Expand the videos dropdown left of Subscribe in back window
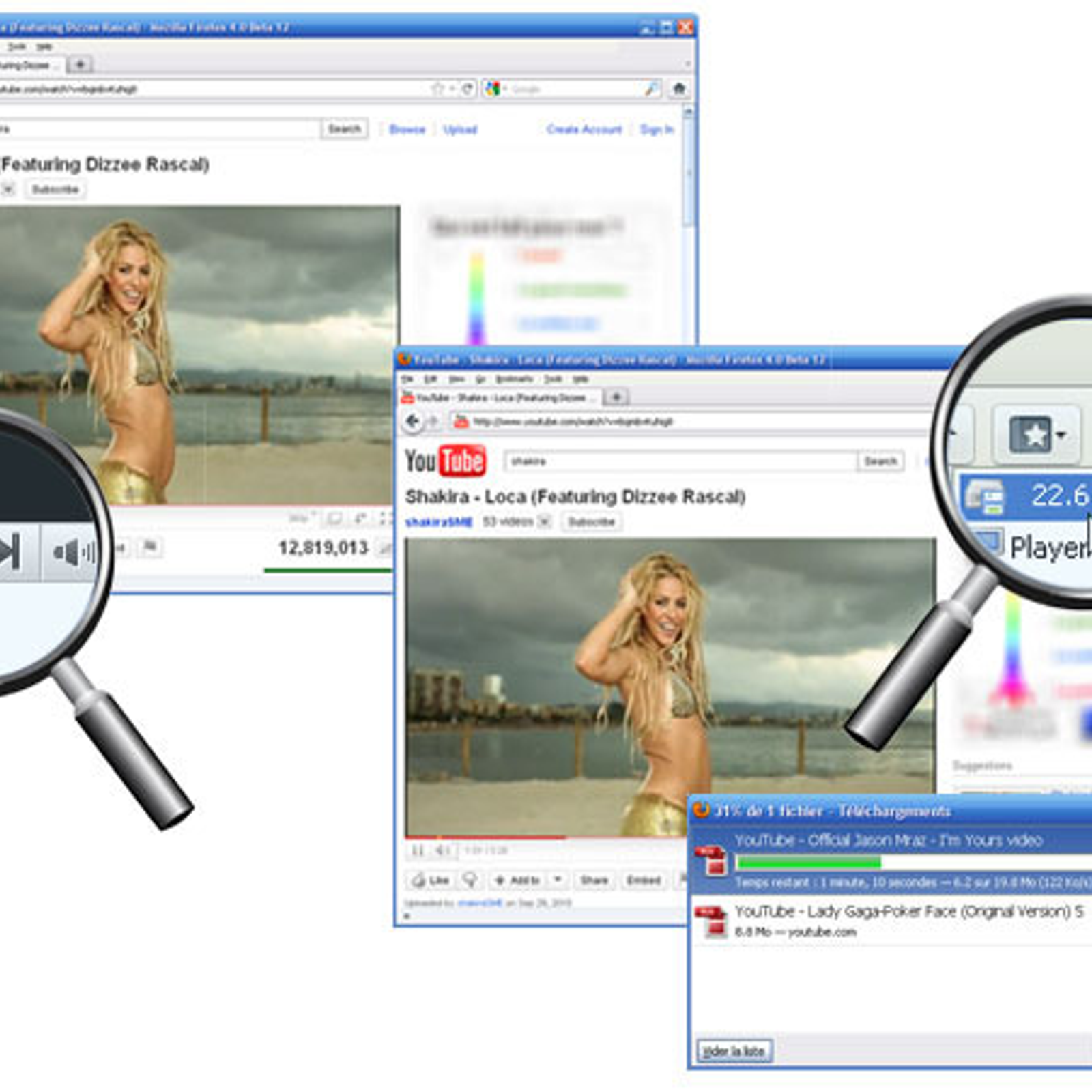The height and width of the screenshot is (1092, 1092). coord(8,189)
